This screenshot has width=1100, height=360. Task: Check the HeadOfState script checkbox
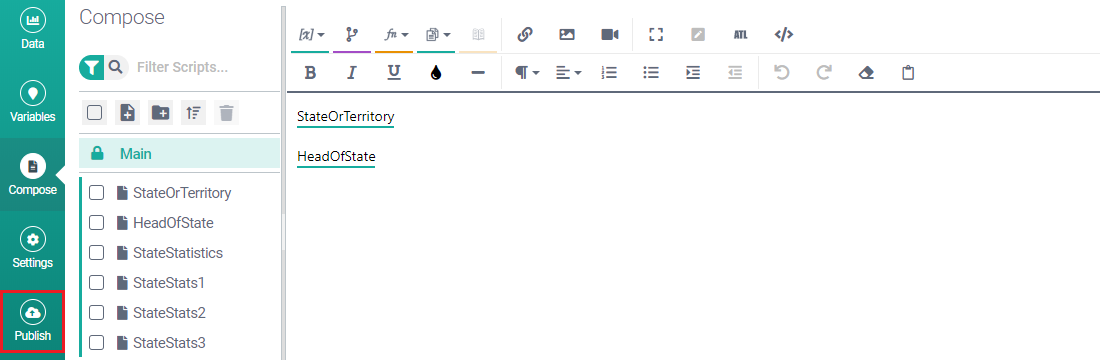click(x=97, y=223)
